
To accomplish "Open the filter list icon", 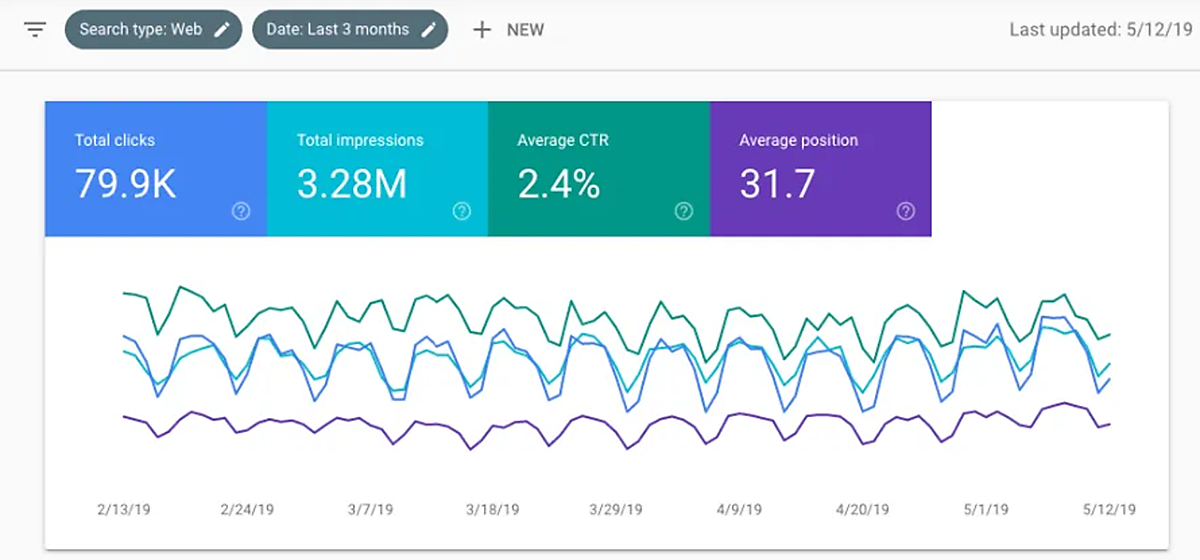I will coord(35,29).
